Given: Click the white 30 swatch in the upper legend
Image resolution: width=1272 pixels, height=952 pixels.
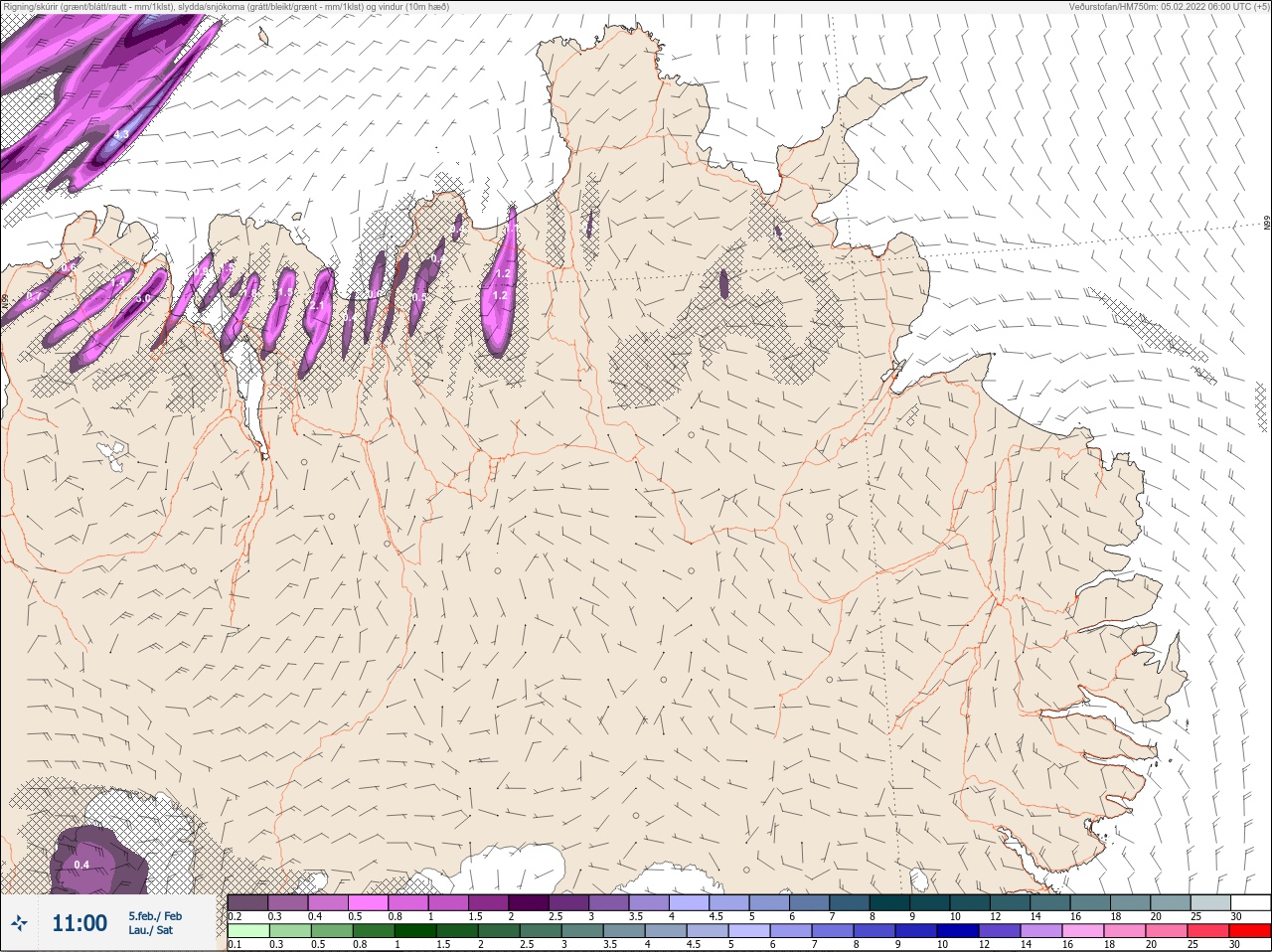Looking at the screenshot, I should tap(1250, 902).
